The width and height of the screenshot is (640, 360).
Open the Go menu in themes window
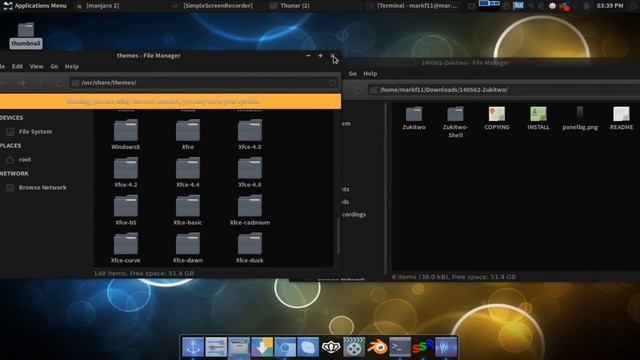[54, 66]
